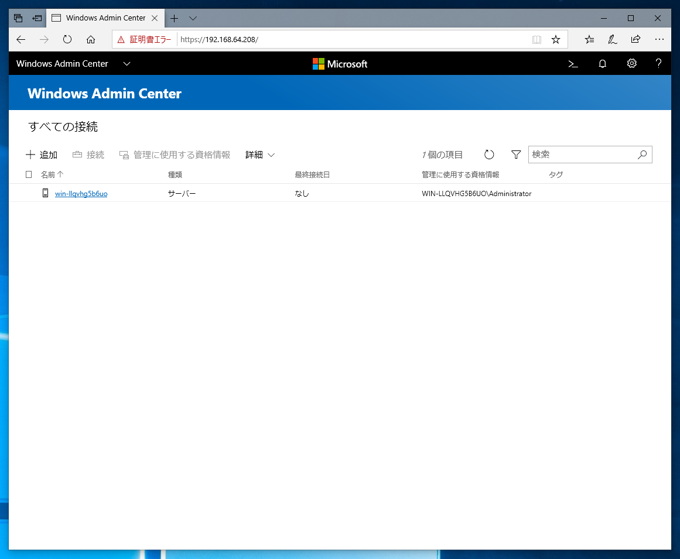
Task: Click 管理に使用する資格情報 toolbar button
Action: [x=175, y=155]
